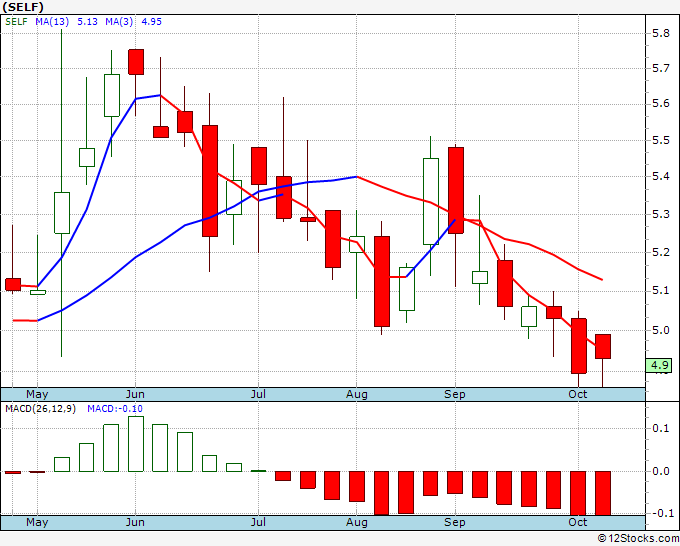Click Aug on the price chart axis

tap(356, 394)
